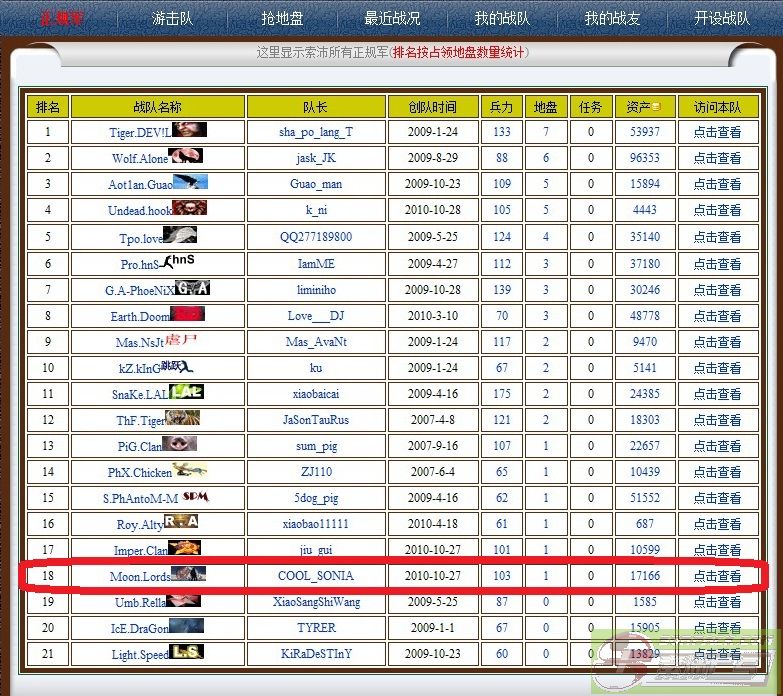
Task: Click the S.PhAntoM-M SDM logo
Action: point(196,496)
